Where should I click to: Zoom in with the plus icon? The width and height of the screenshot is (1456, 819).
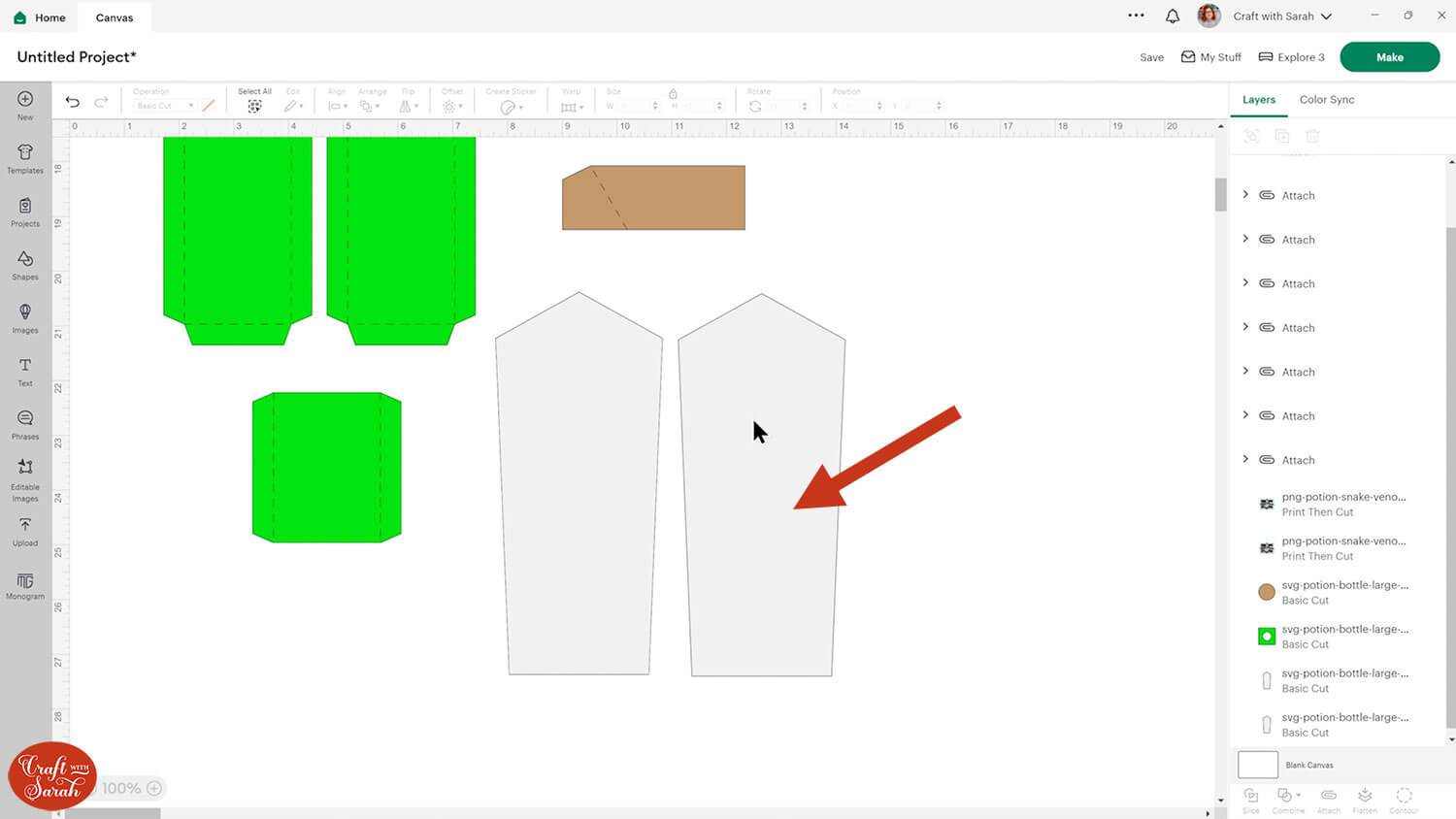click(153, 788)
